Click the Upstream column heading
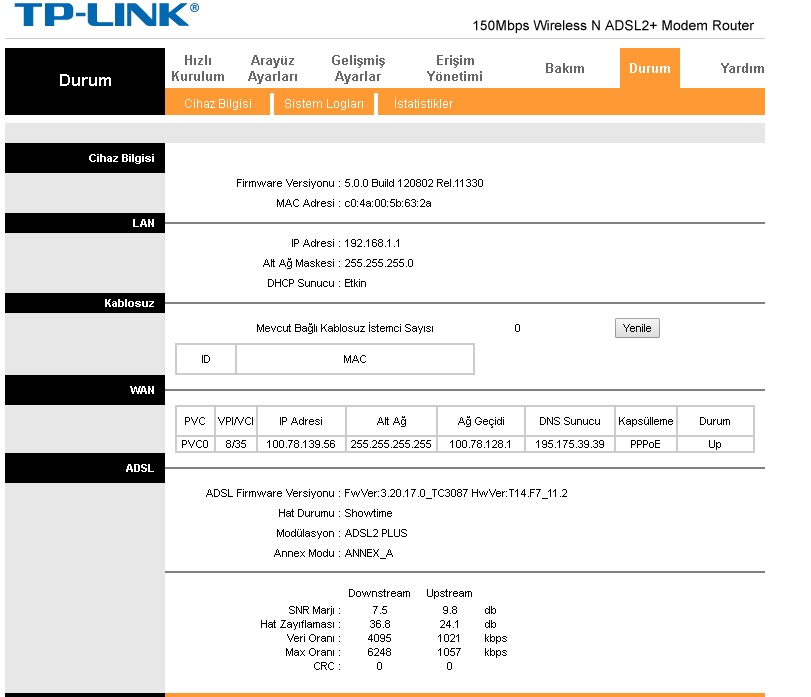Viewport: 811px width, 697px height. [449, 593]
